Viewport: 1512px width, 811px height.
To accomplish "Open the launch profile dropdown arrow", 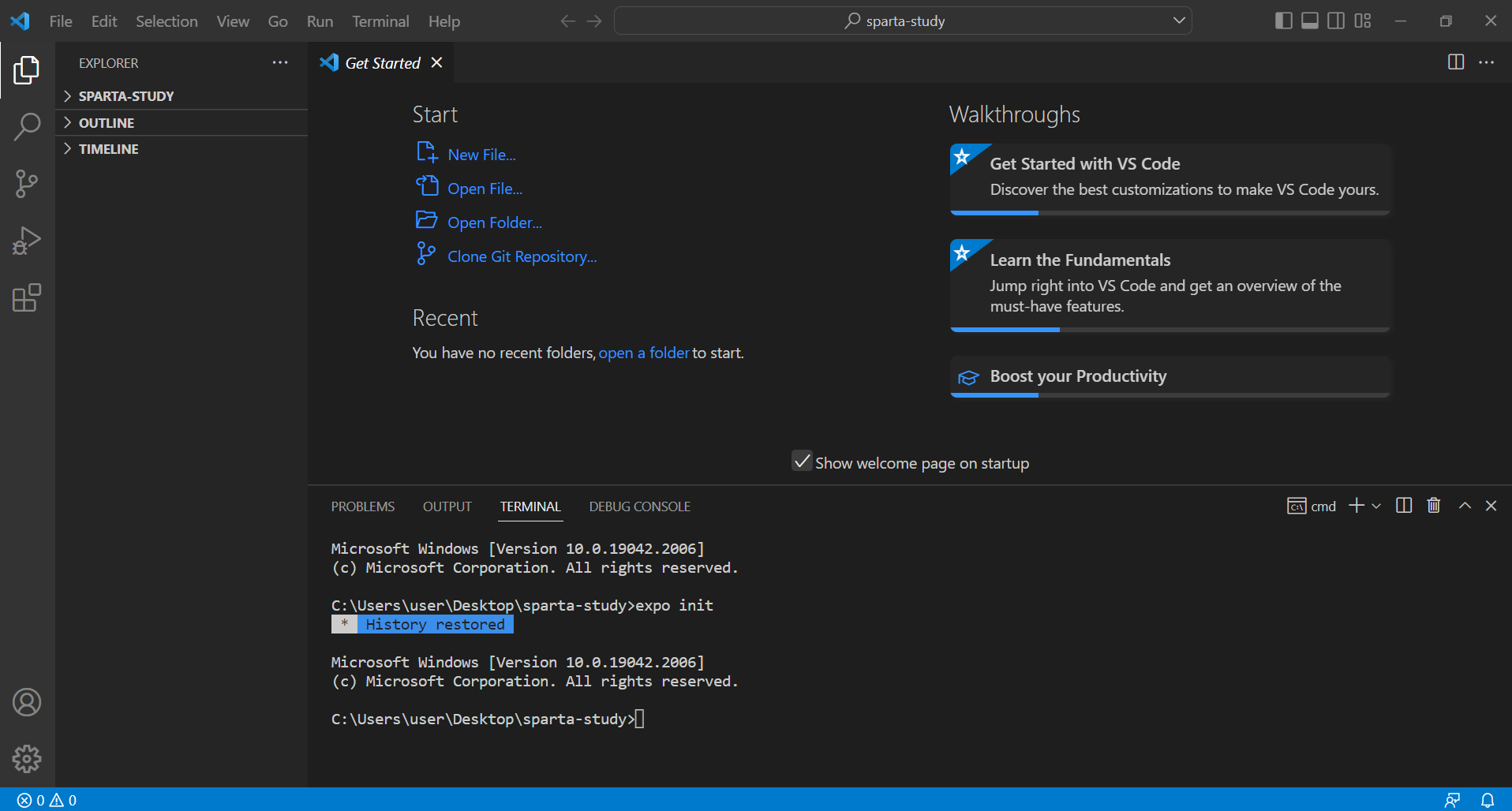I will click(x=1376, y=506).
